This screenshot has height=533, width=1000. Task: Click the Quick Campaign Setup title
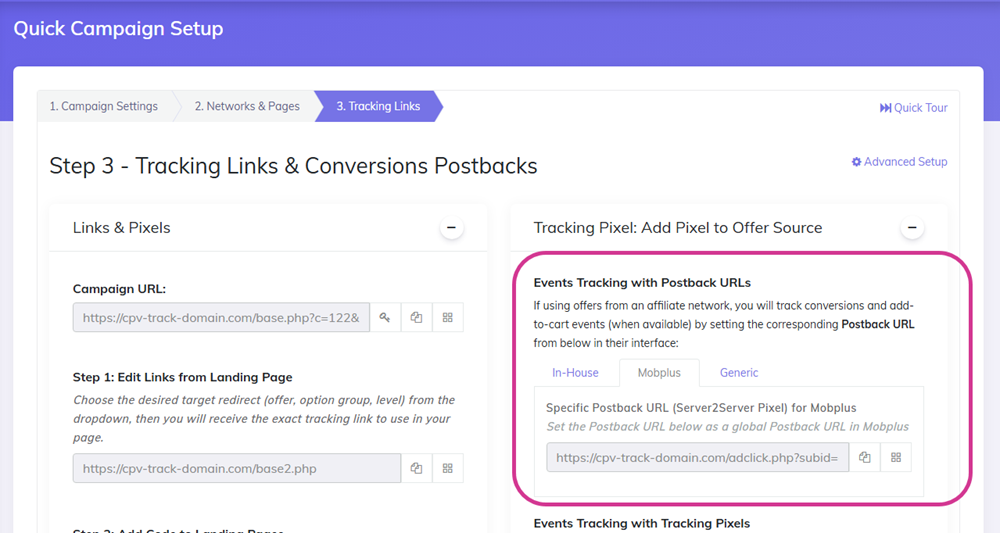click(119, 29)
